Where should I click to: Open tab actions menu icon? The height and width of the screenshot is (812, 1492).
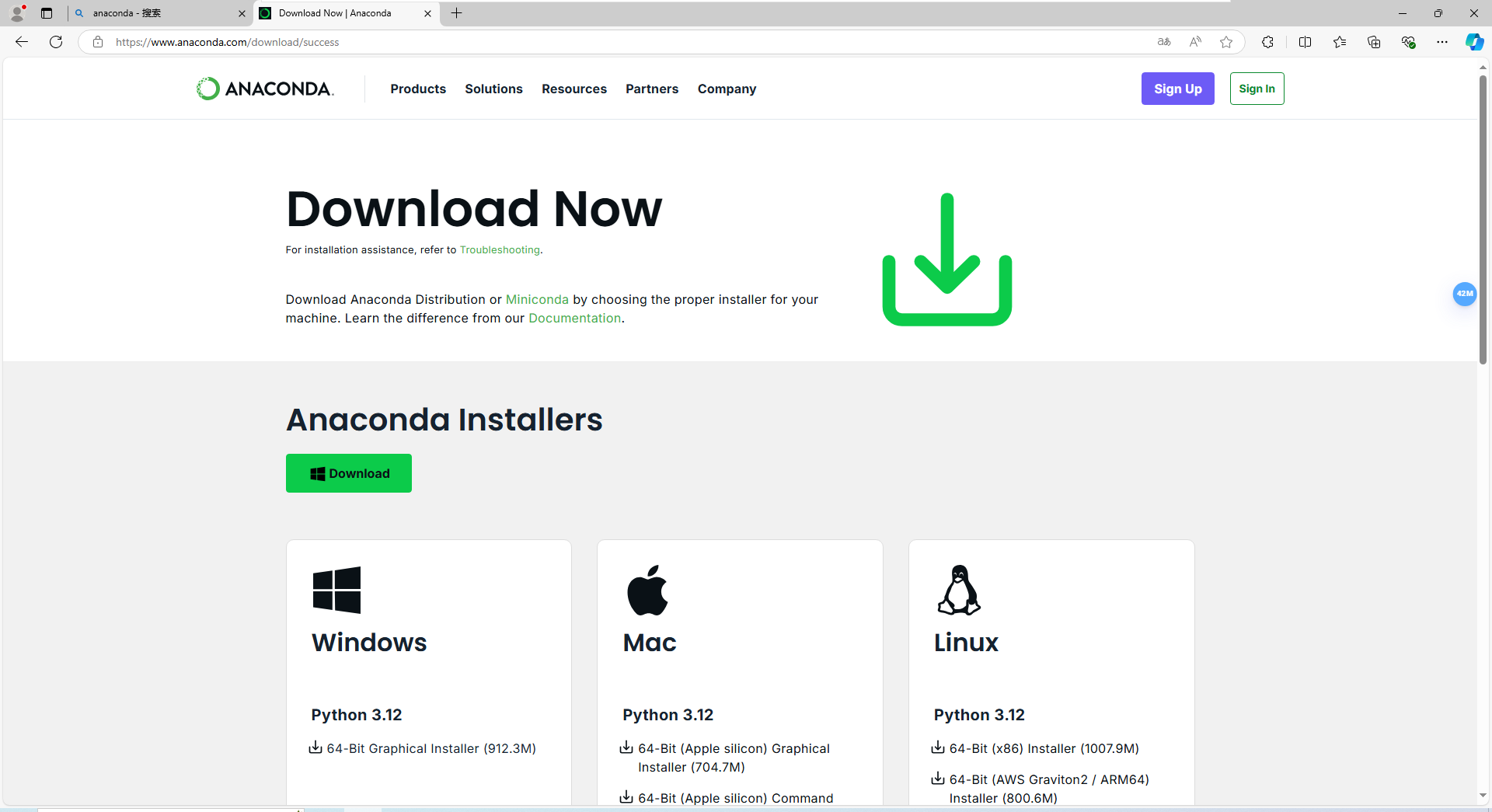(x=47, y=13)
